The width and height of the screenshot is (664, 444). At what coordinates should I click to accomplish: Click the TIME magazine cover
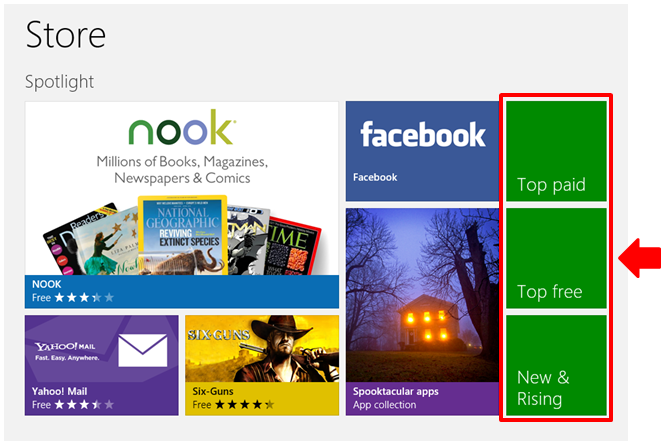pos(294,246)
